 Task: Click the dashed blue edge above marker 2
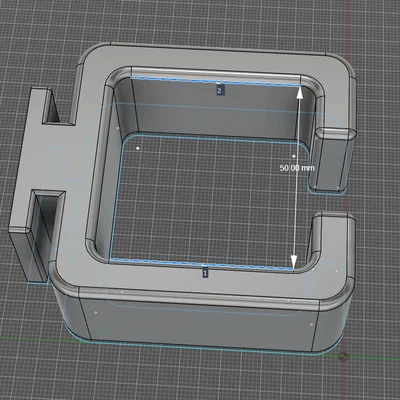coord(216,82)
